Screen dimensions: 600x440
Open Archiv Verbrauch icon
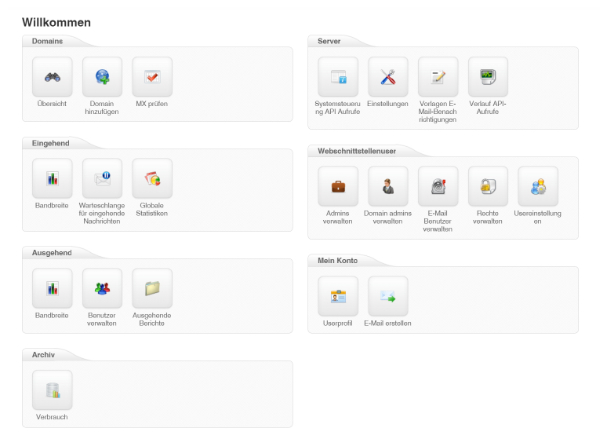[x=52, y=390]
